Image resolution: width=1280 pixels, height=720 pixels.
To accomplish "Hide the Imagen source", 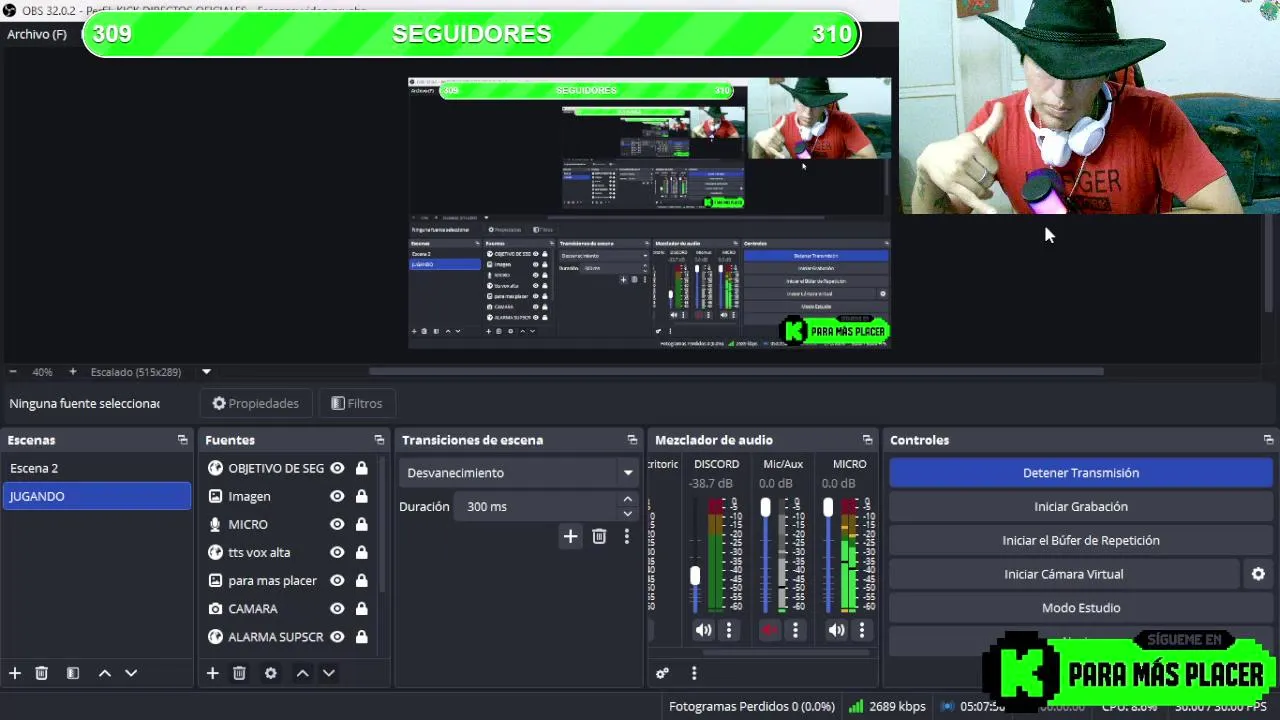I will pos(337,496).
